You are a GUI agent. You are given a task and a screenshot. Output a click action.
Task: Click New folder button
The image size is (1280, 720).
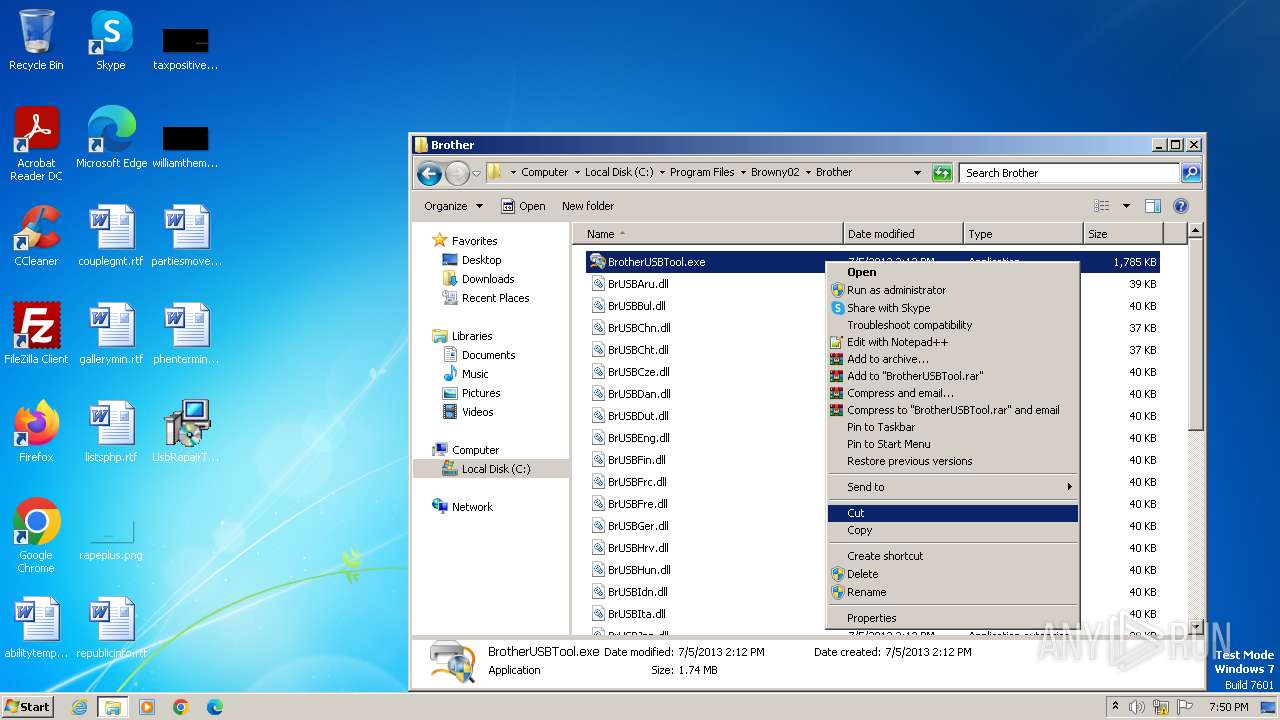[588, 206]
